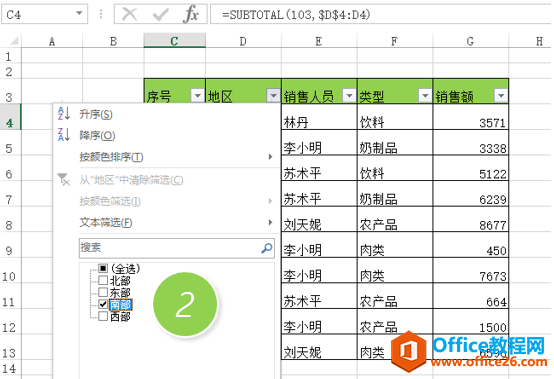
Task: Uncheck the 南部 checkbox
Action: (x=103, y=304)
